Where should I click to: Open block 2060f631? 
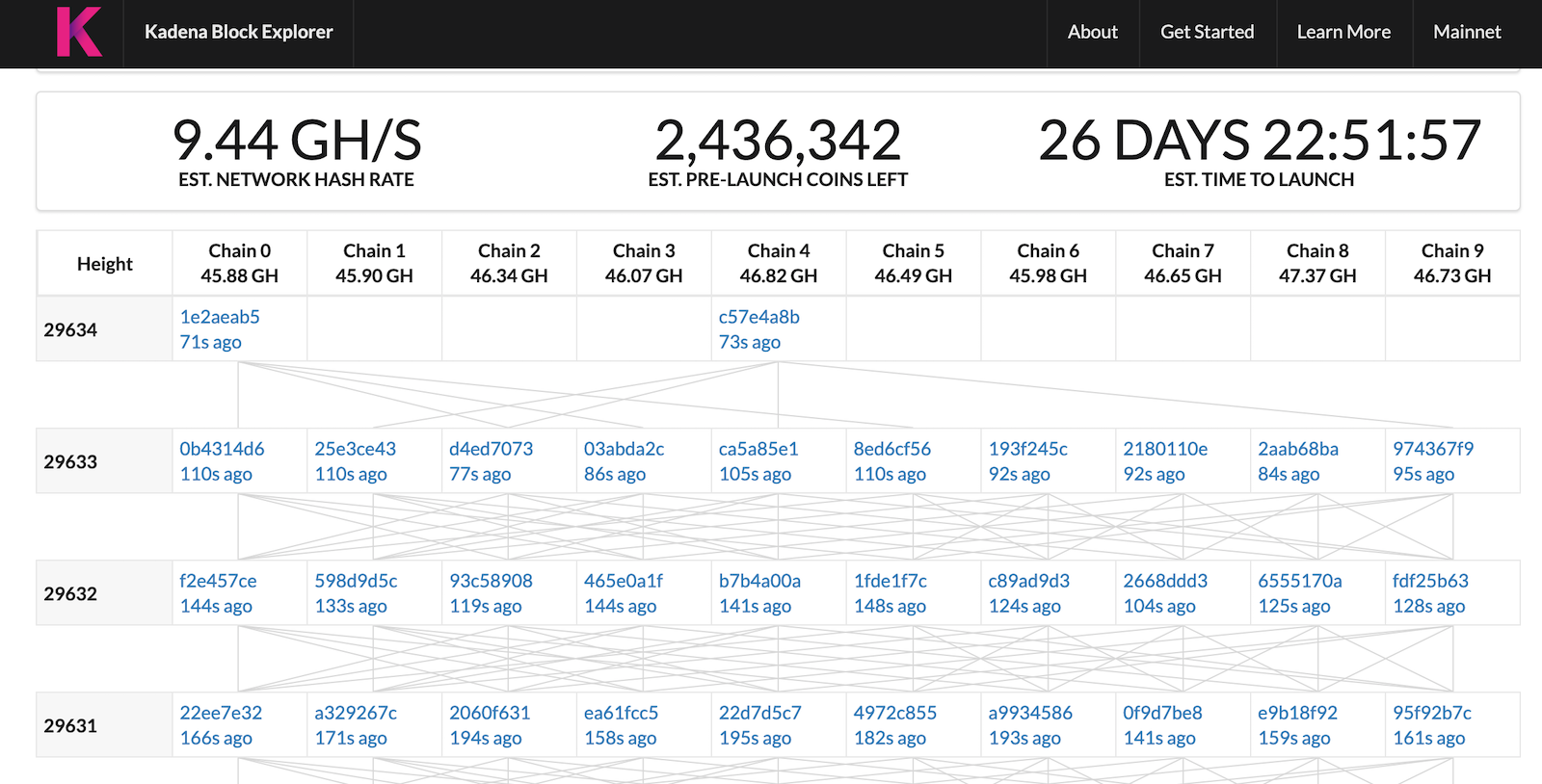[490, 713]
